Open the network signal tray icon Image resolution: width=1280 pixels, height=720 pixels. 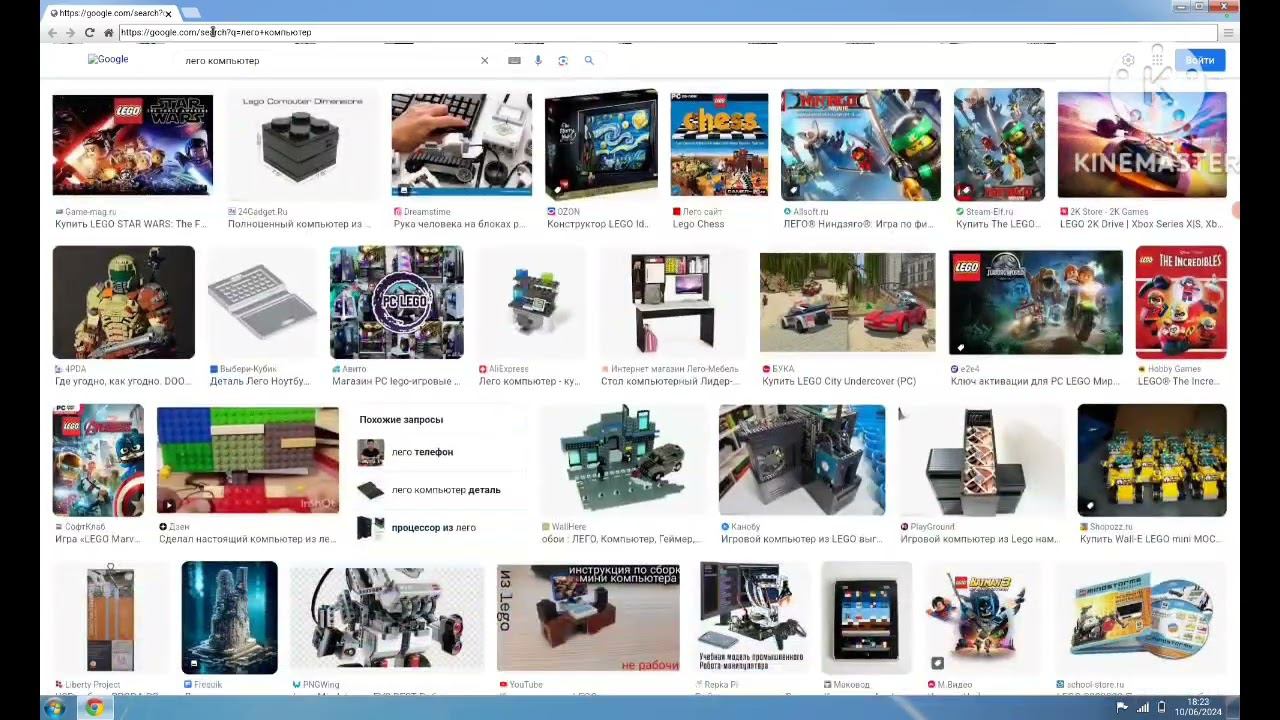coord(1142,708)
